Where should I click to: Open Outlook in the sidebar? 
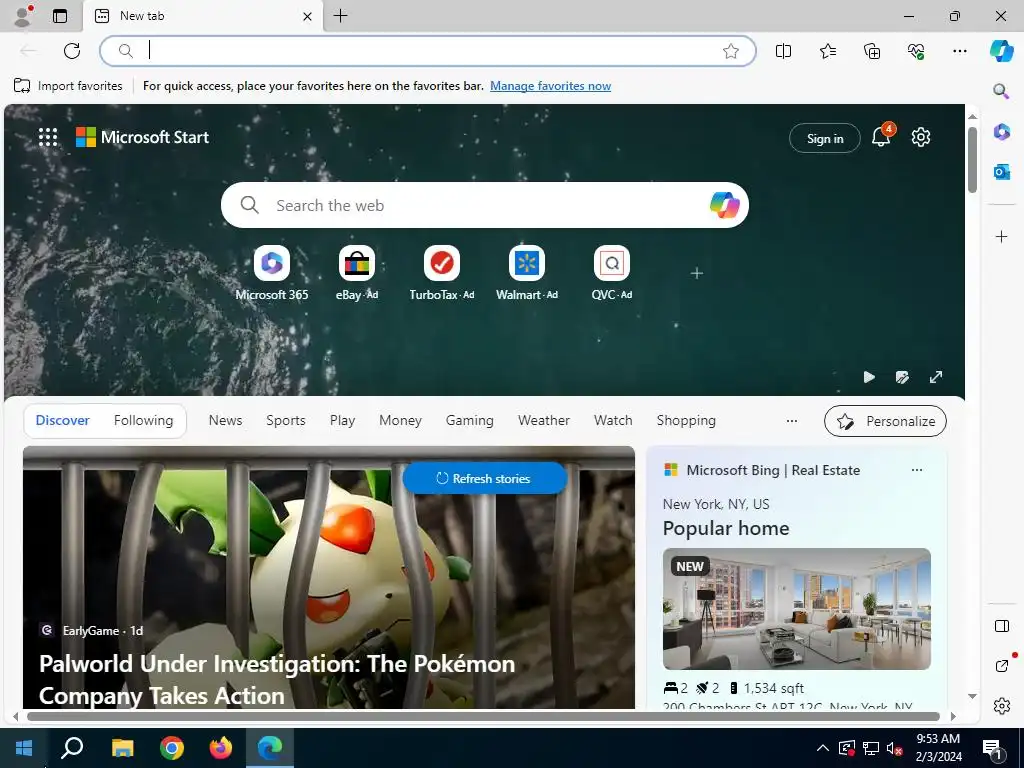1001,172
